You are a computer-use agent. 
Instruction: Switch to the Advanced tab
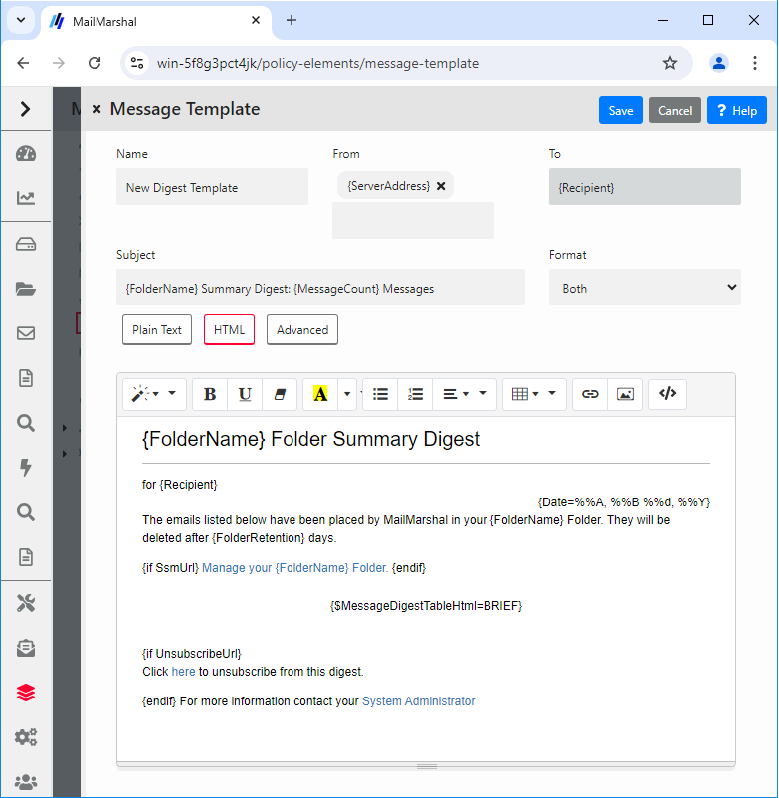pyautogui.click(x=302, y=330)
